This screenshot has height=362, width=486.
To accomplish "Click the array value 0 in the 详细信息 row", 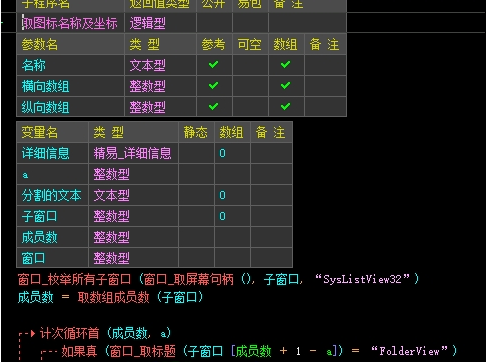I will click(222, 153).
